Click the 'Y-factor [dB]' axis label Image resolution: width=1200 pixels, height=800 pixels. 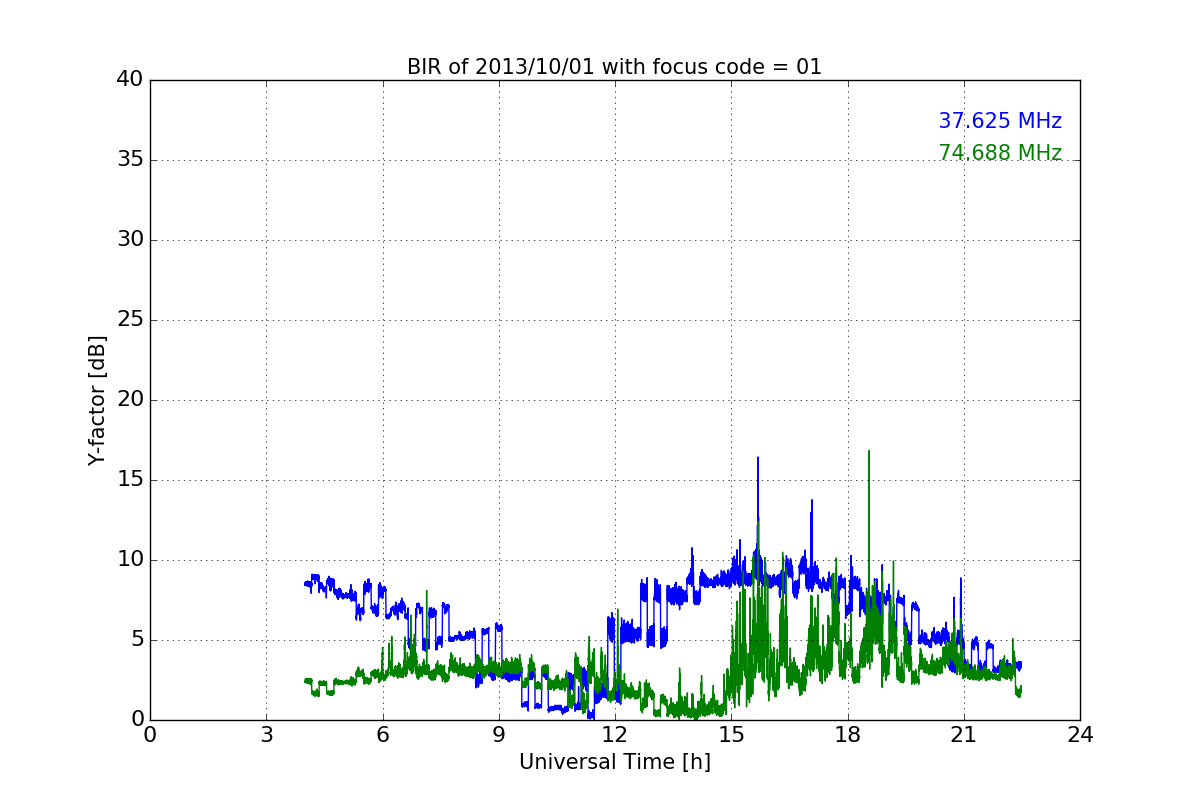(x=97, y=400)
